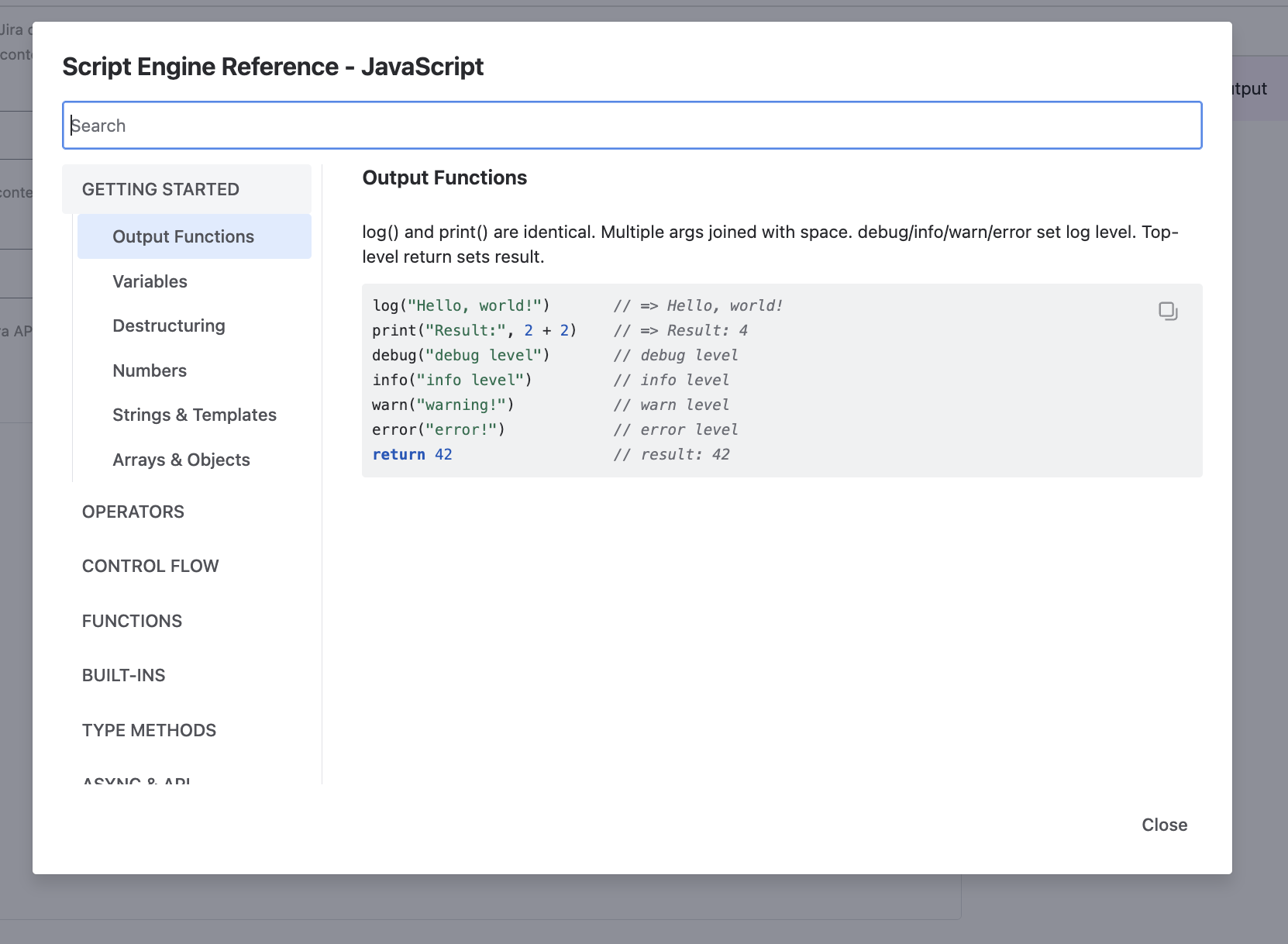Viewport: 1288px width, 944px height.
Task: Close the Script Engine Reference dialog
Action: pos(1164,825)
